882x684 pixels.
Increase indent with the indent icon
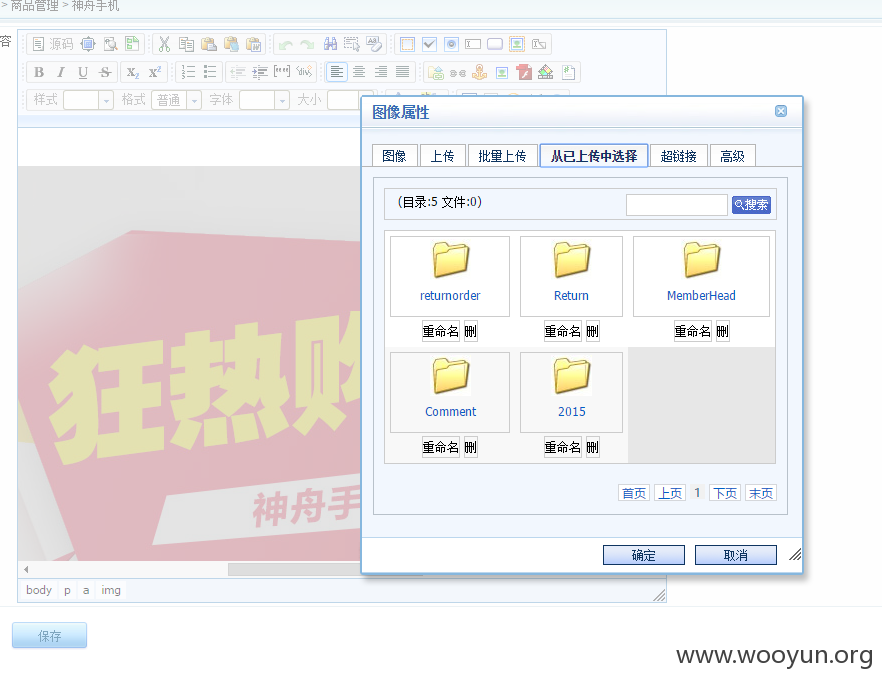[x=260, y=72]
